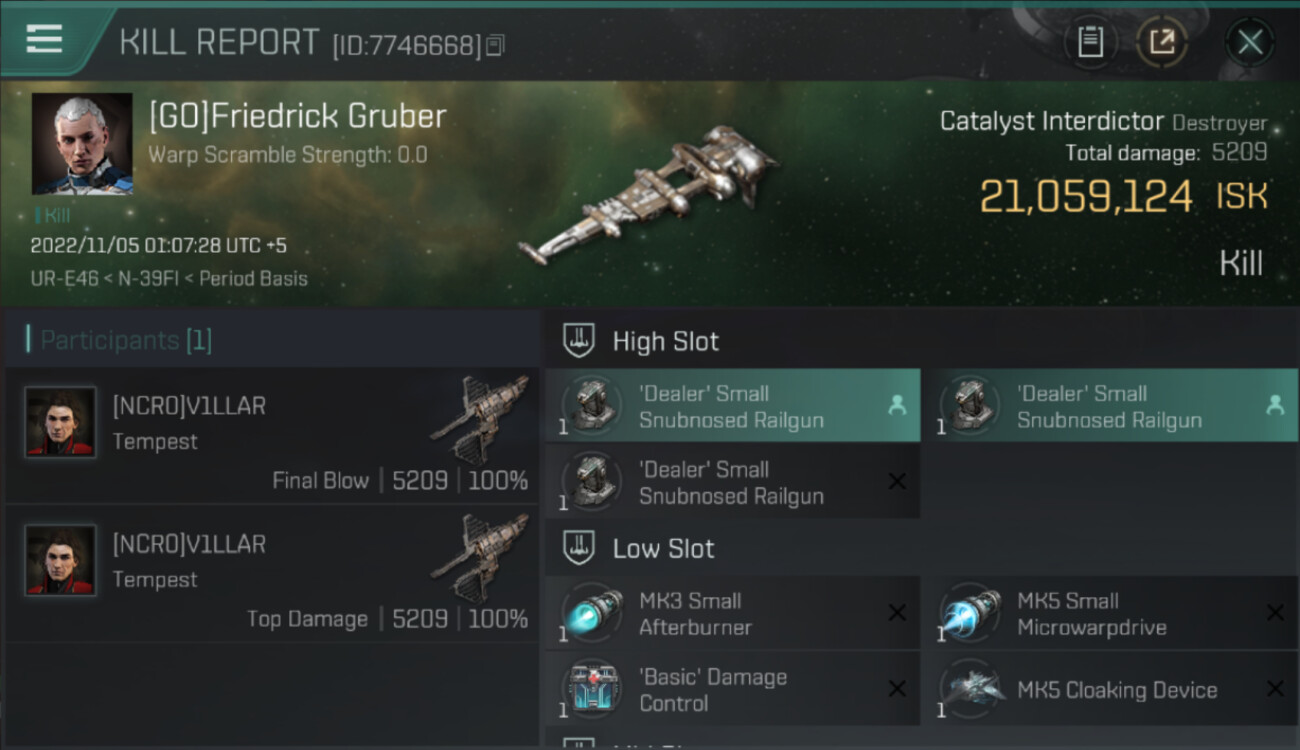Select V1LLAR Top Damage participant row
This screenshot has width=1300, height=750.
coord(272,573)
